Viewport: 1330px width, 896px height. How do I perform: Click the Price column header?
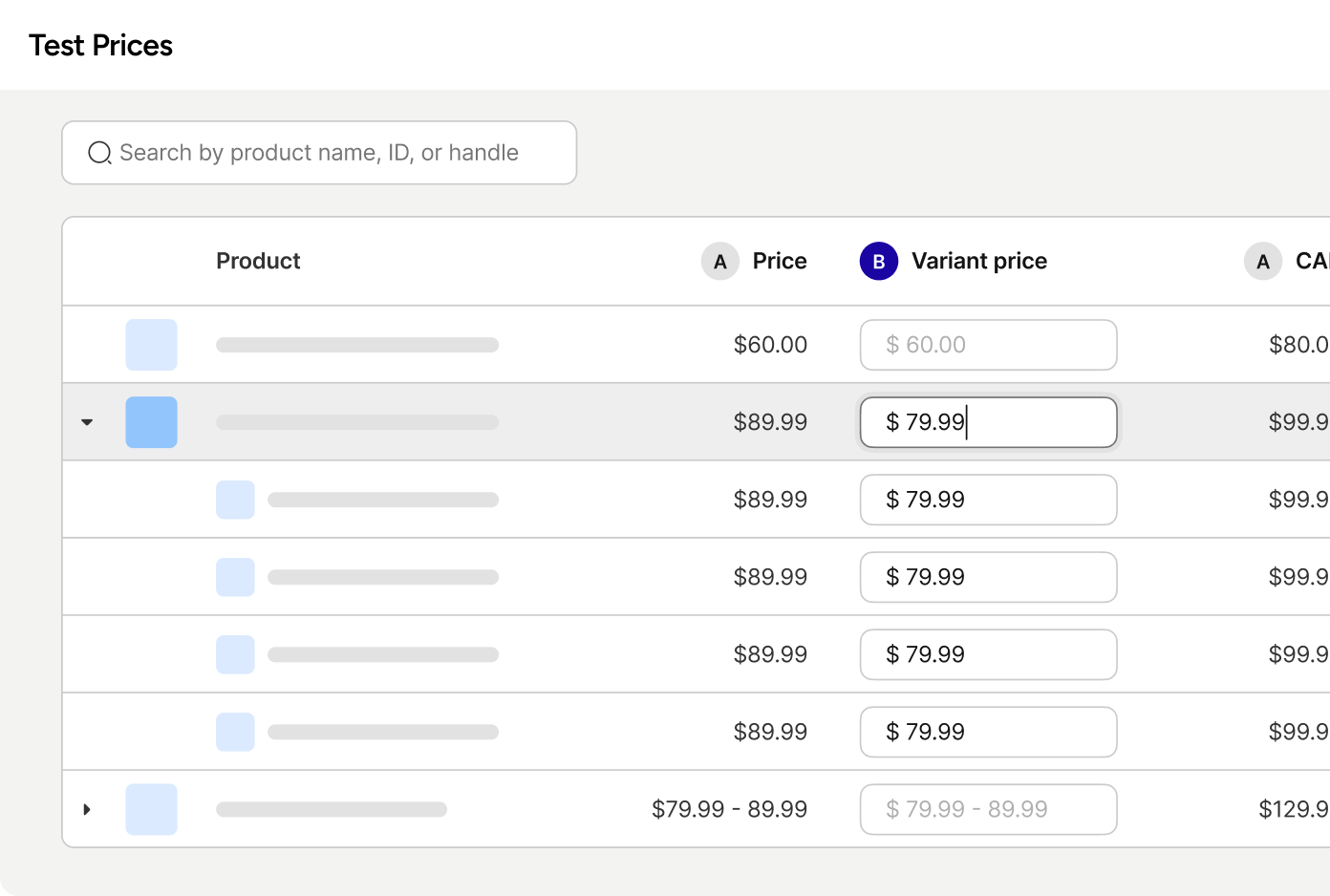click(779, 261)
